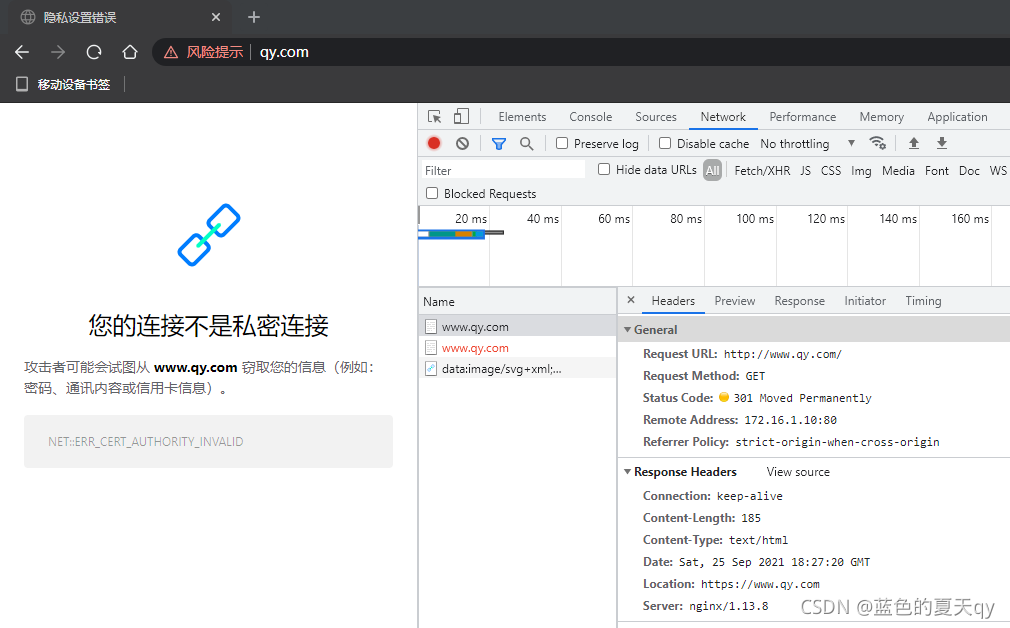Click the 301 Moved Permanently status text

coord(802,398)
